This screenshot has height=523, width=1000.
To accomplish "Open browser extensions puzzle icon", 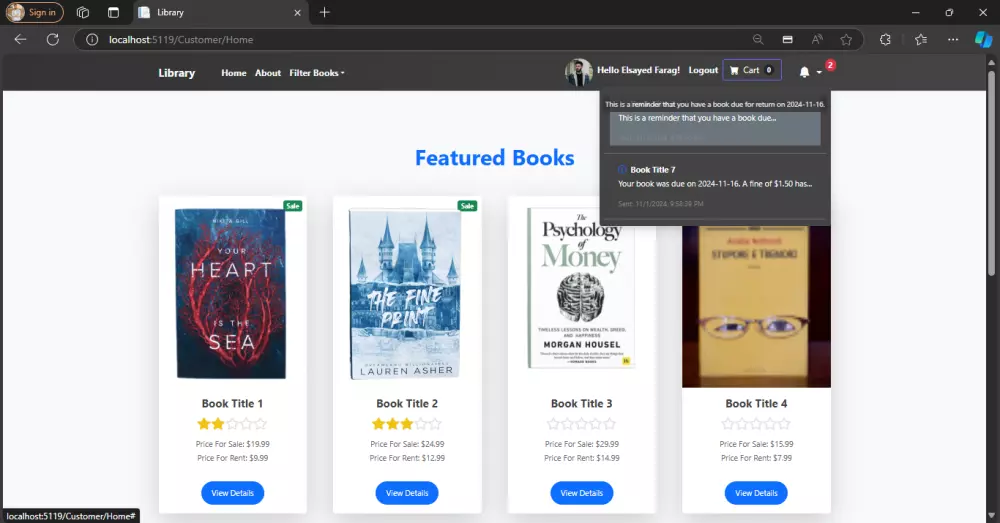I will [x=885, y=39].
